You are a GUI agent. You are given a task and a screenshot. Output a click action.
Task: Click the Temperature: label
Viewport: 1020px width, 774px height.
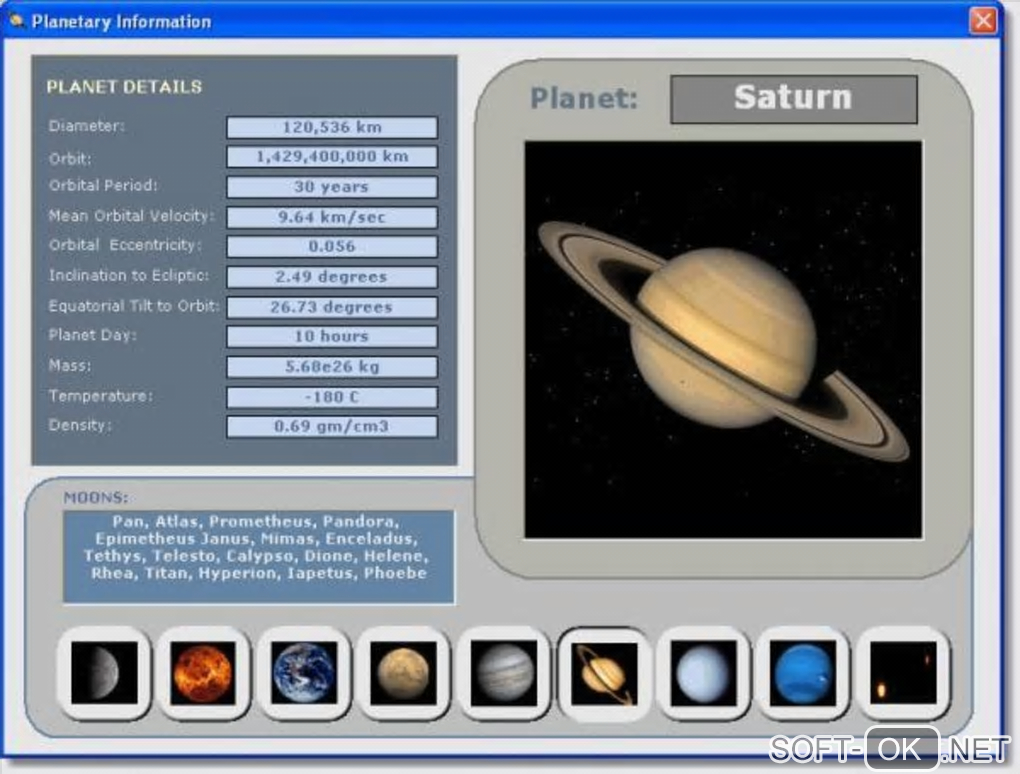click(100, 395)
